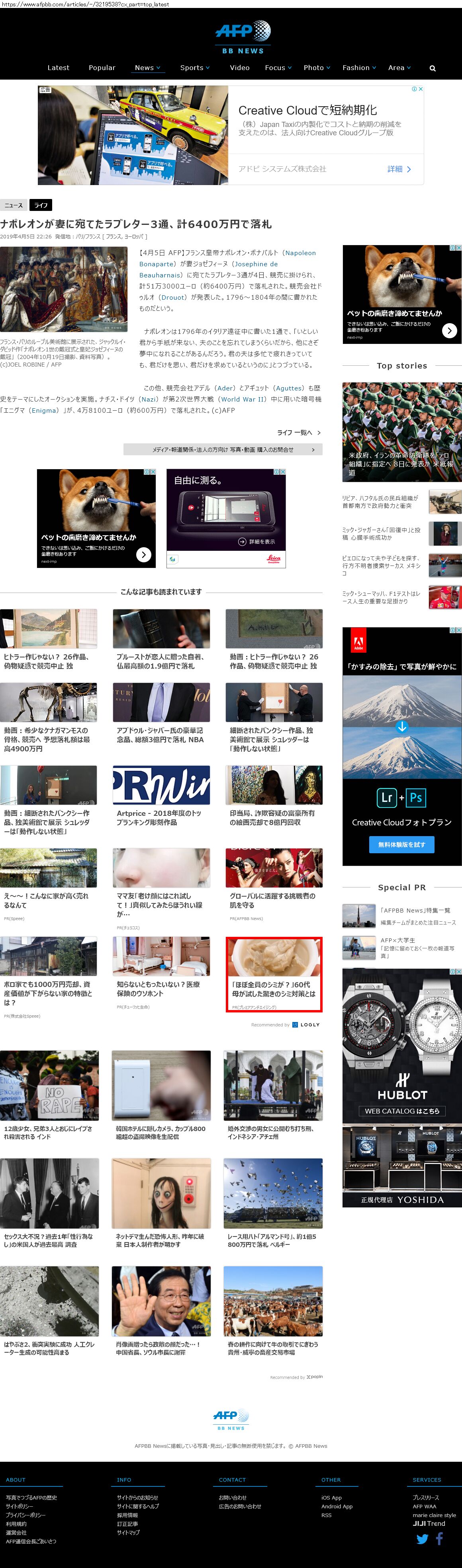Click the Leica measuring device ad

[x=226, y=519]
